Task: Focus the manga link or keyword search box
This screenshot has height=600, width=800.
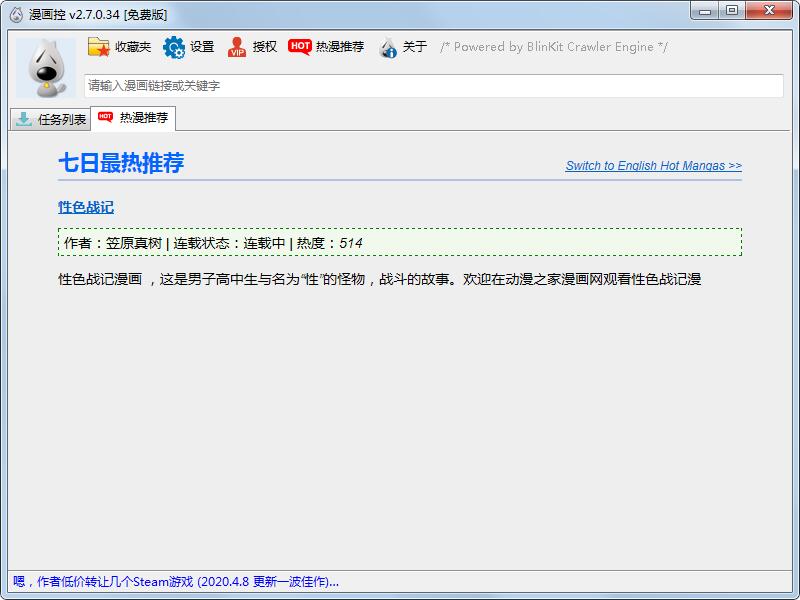Action: tap(433, 86)
